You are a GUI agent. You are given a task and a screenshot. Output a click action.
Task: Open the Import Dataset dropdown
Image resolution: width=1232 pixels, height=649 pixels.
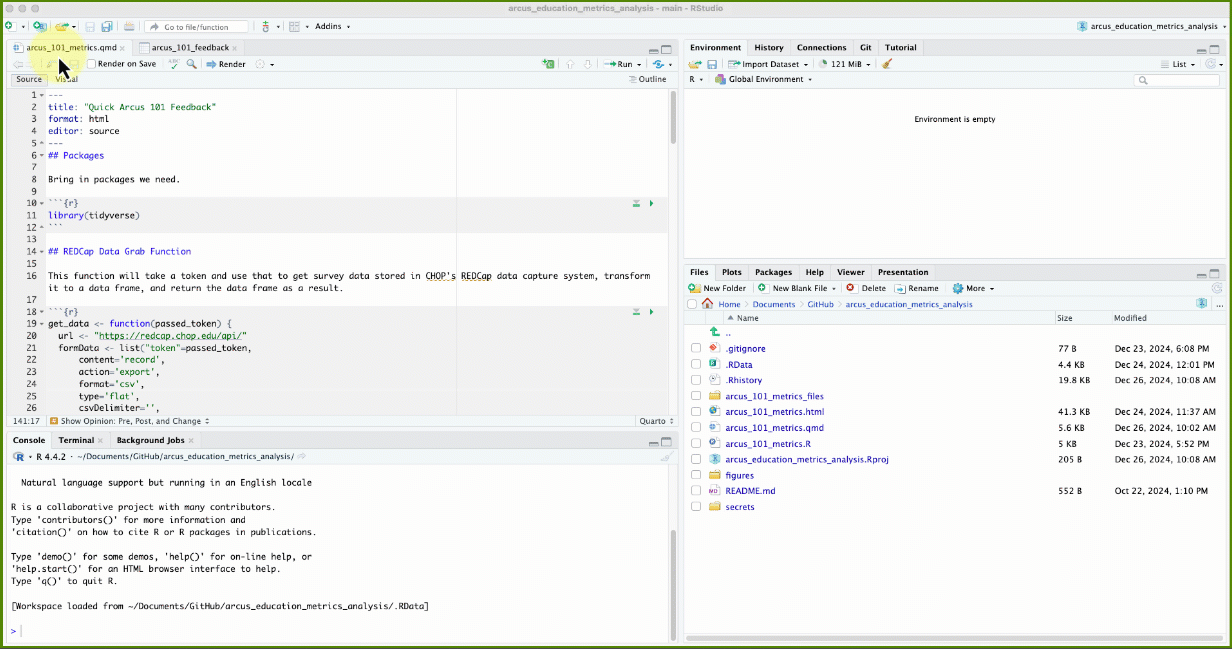point(769,64)
